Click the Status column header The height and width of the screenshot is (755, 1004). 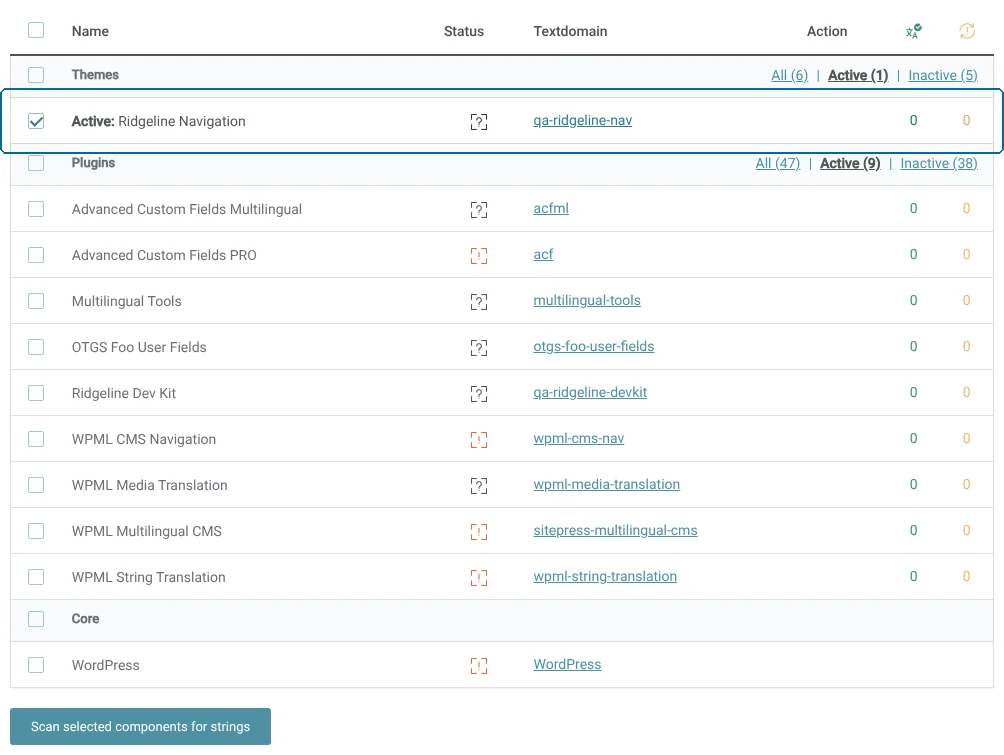pyautogui.click(x=464, y=31)
